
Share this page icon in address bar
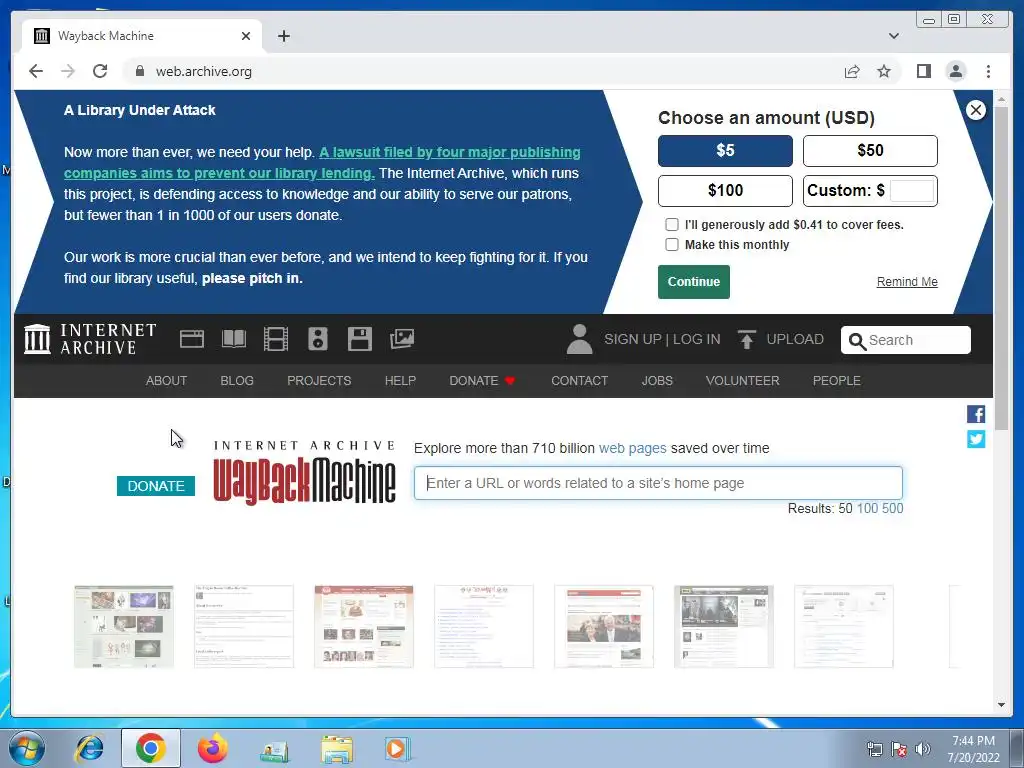852,71
